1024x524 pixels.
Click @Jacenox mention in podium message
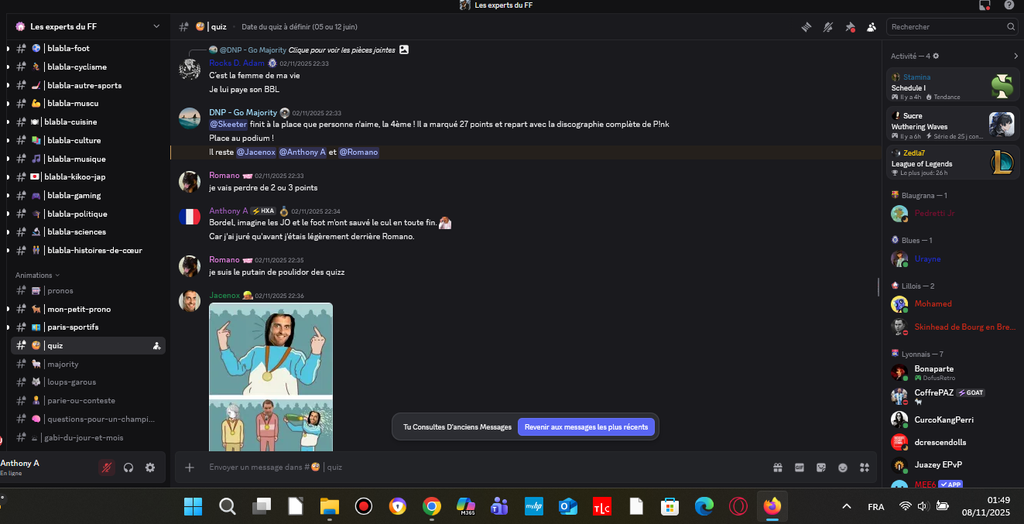click(255, 152)
